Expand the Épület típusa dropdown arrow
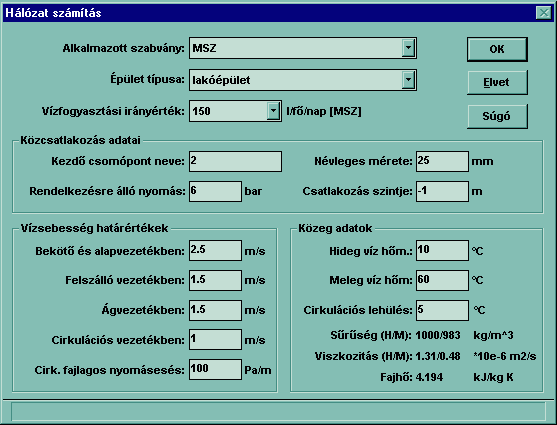 tap(409, 80)
